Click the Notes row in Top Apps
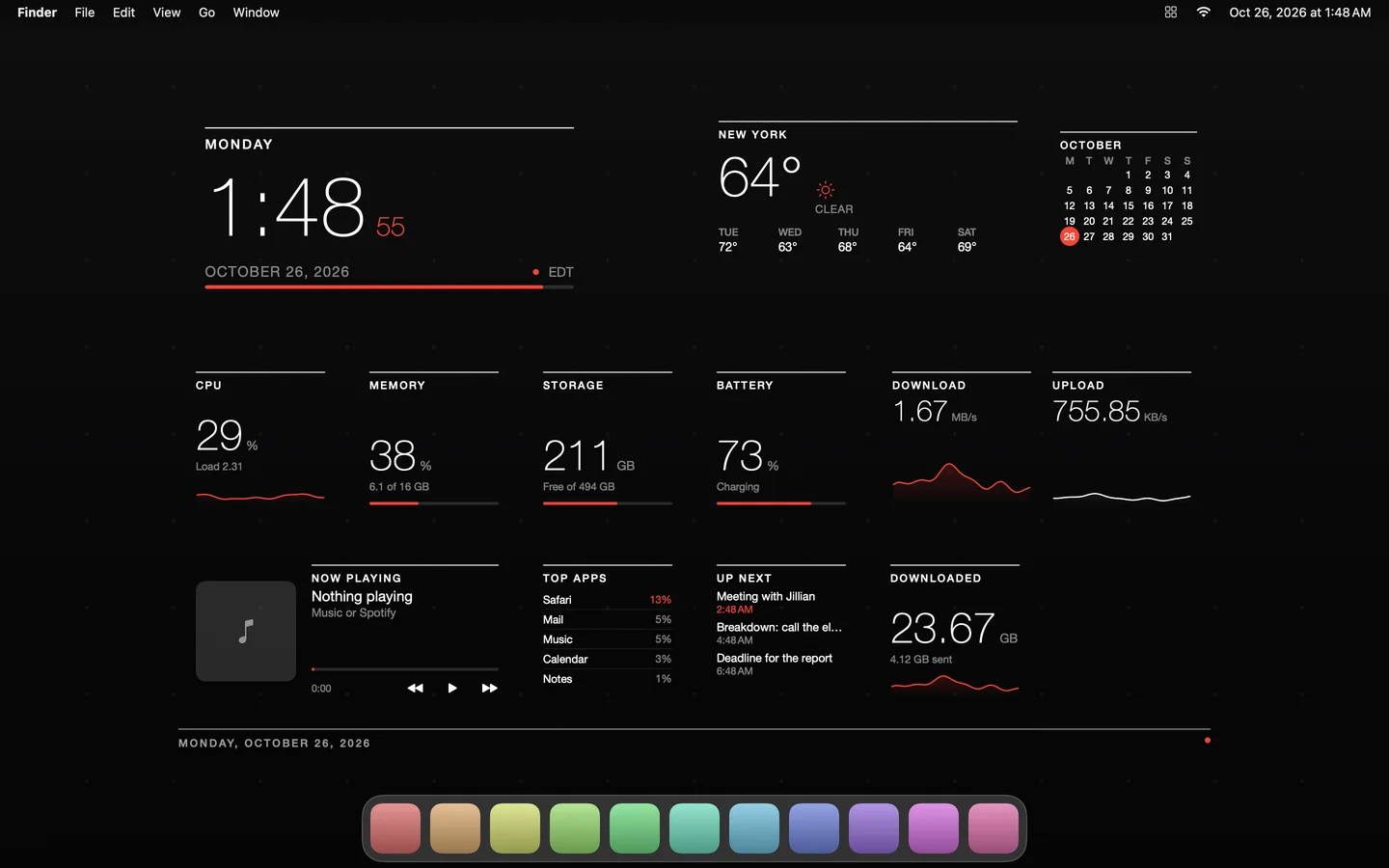The height and width of the screenshot is (868, 1389). pyautogui.click(x=607, y=679)
